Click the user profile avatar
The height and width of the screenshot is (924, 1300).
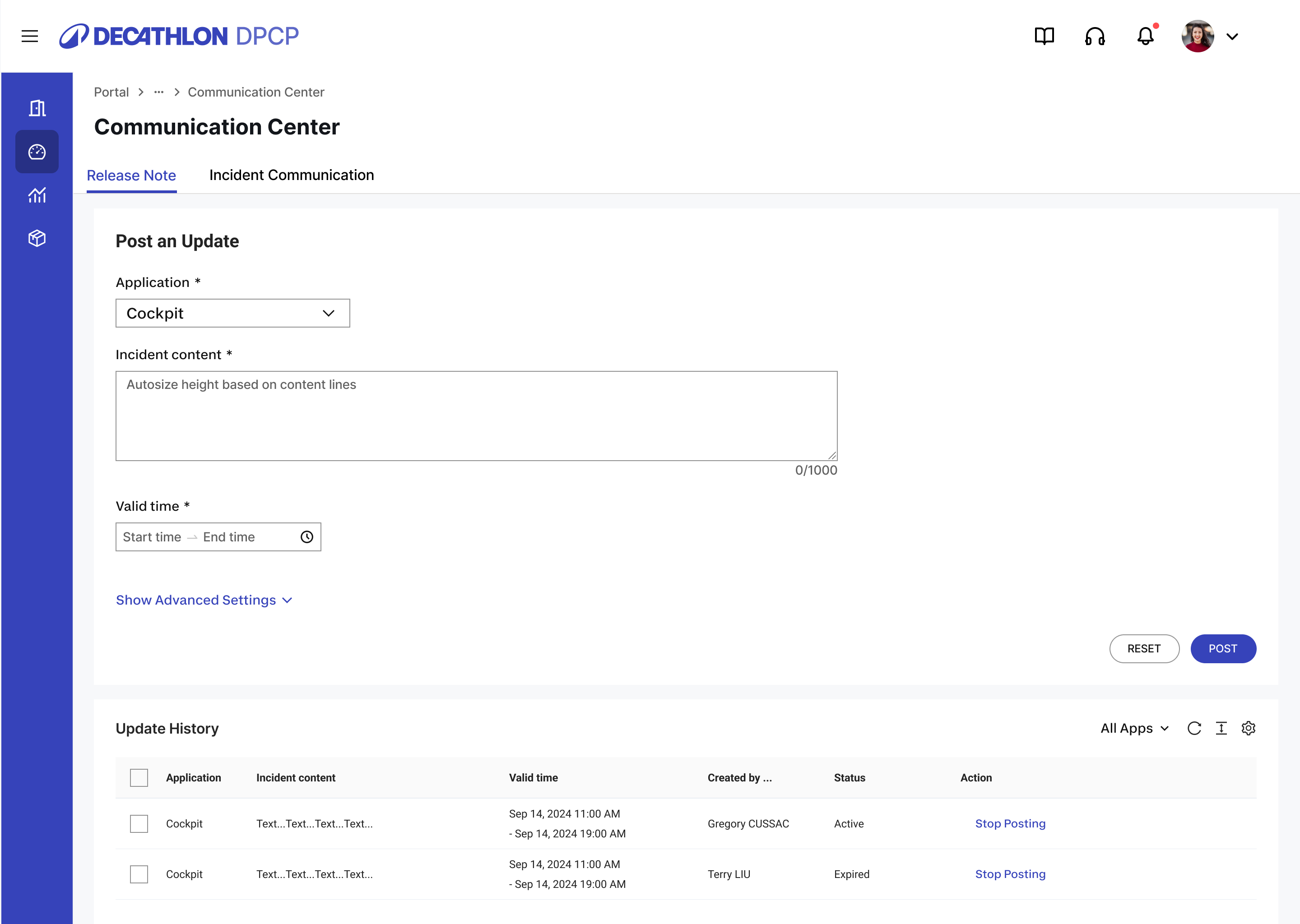[x=1198, y=37]
